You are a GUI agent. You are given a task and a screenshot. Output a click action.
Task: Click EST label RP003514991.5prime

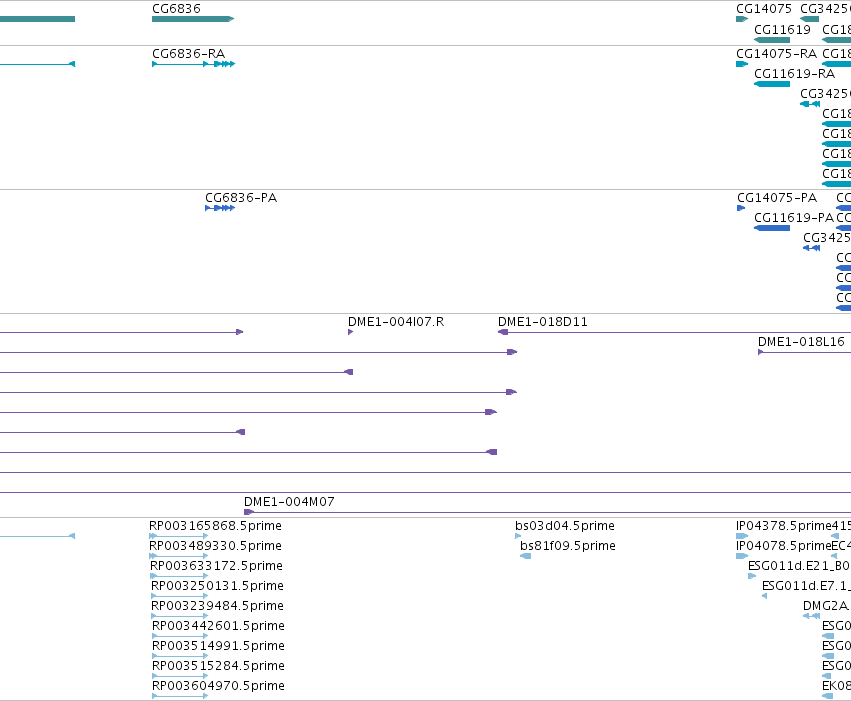click(x=218, y=646)
